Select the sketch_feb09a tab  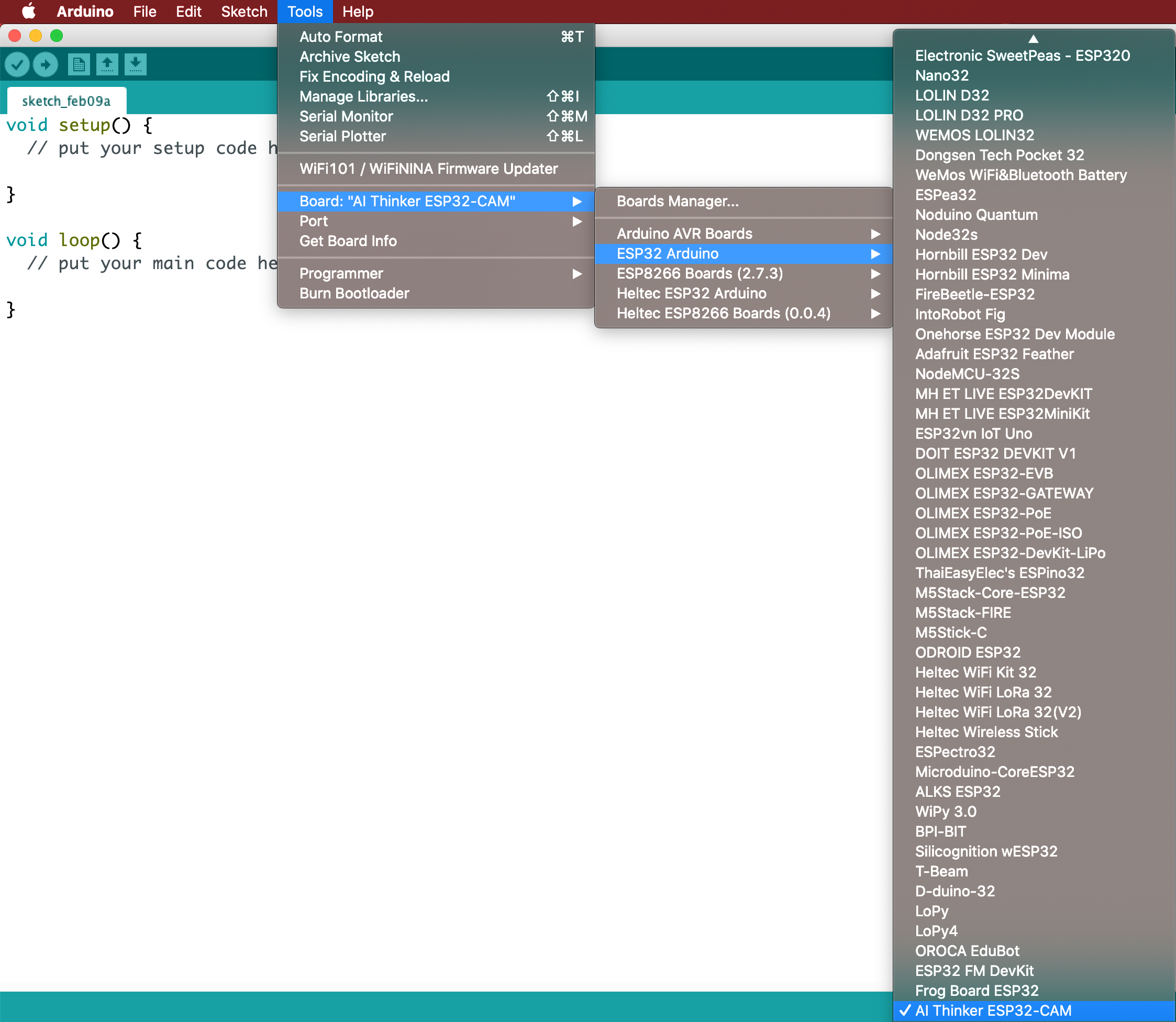(x=66, y=101)
